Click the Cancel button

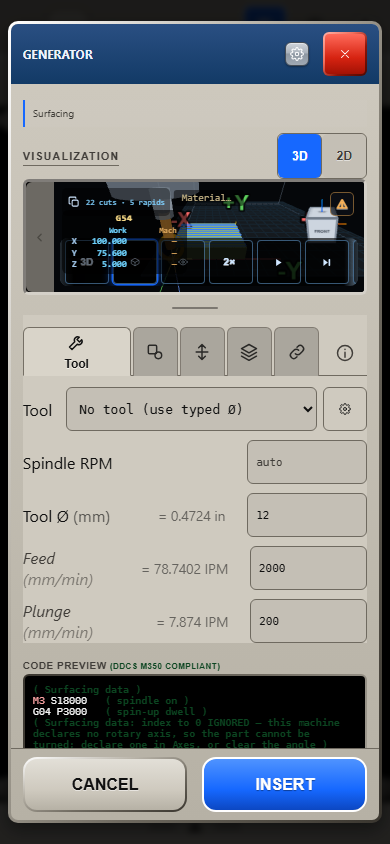click(105, 784)
